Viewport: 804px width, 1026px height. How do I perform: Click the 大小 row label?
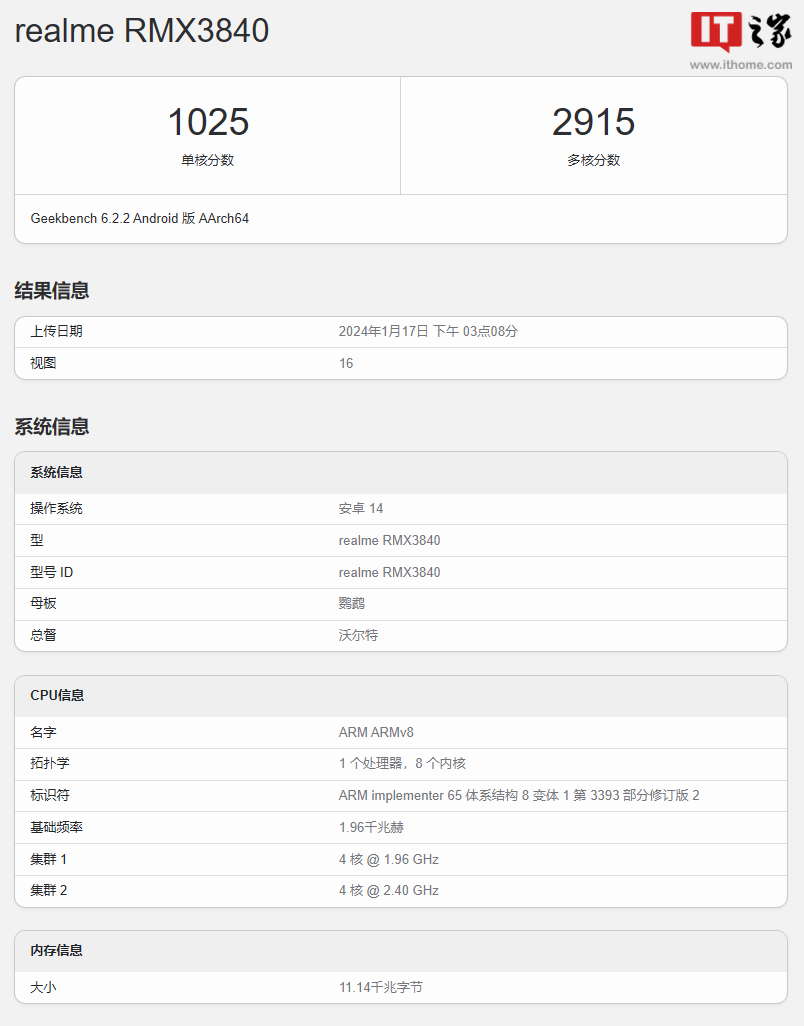(x=43, y=987)
